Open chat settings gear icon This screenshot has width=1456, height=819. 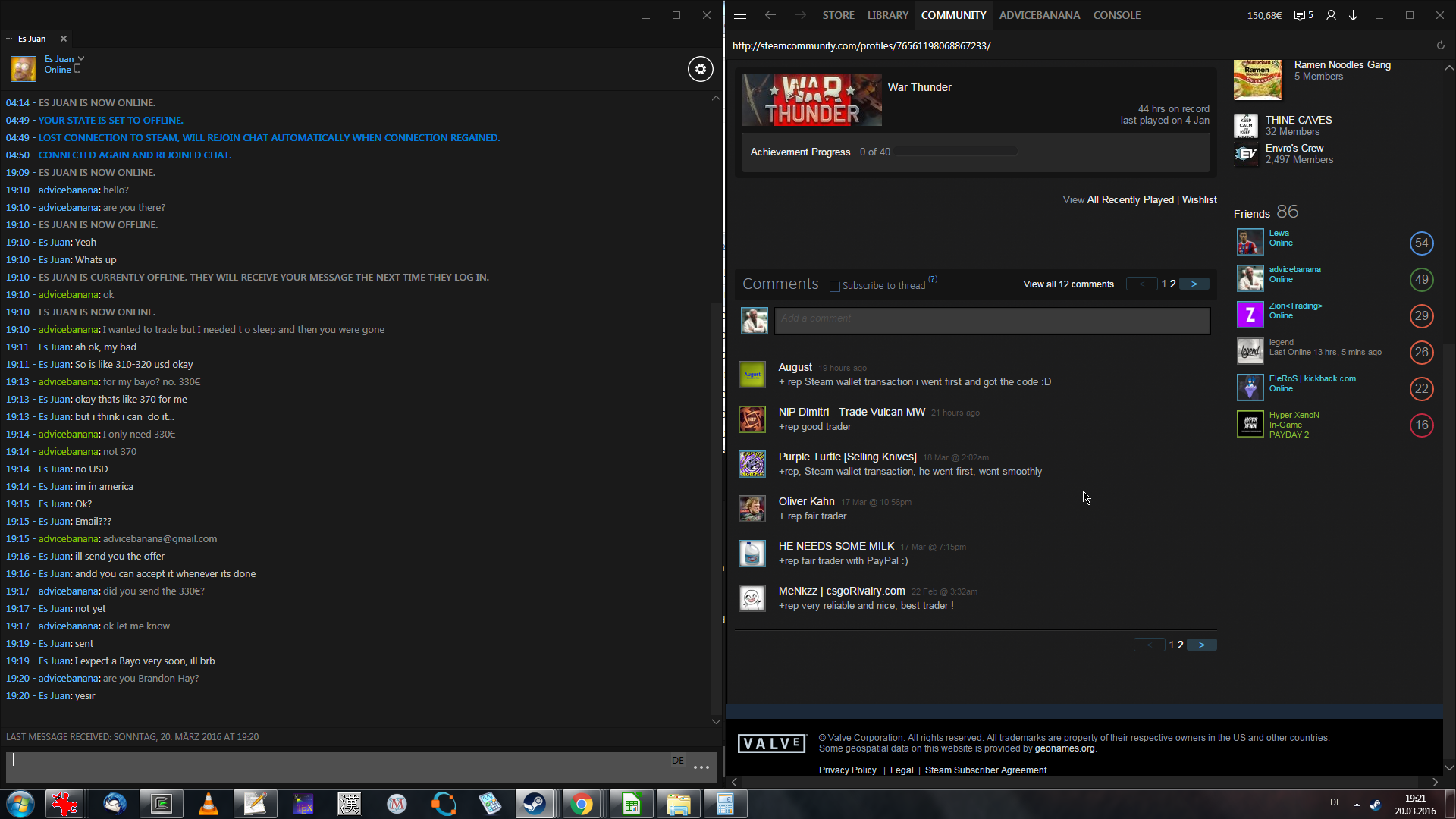pyautogui.click(x=700, y=69)
